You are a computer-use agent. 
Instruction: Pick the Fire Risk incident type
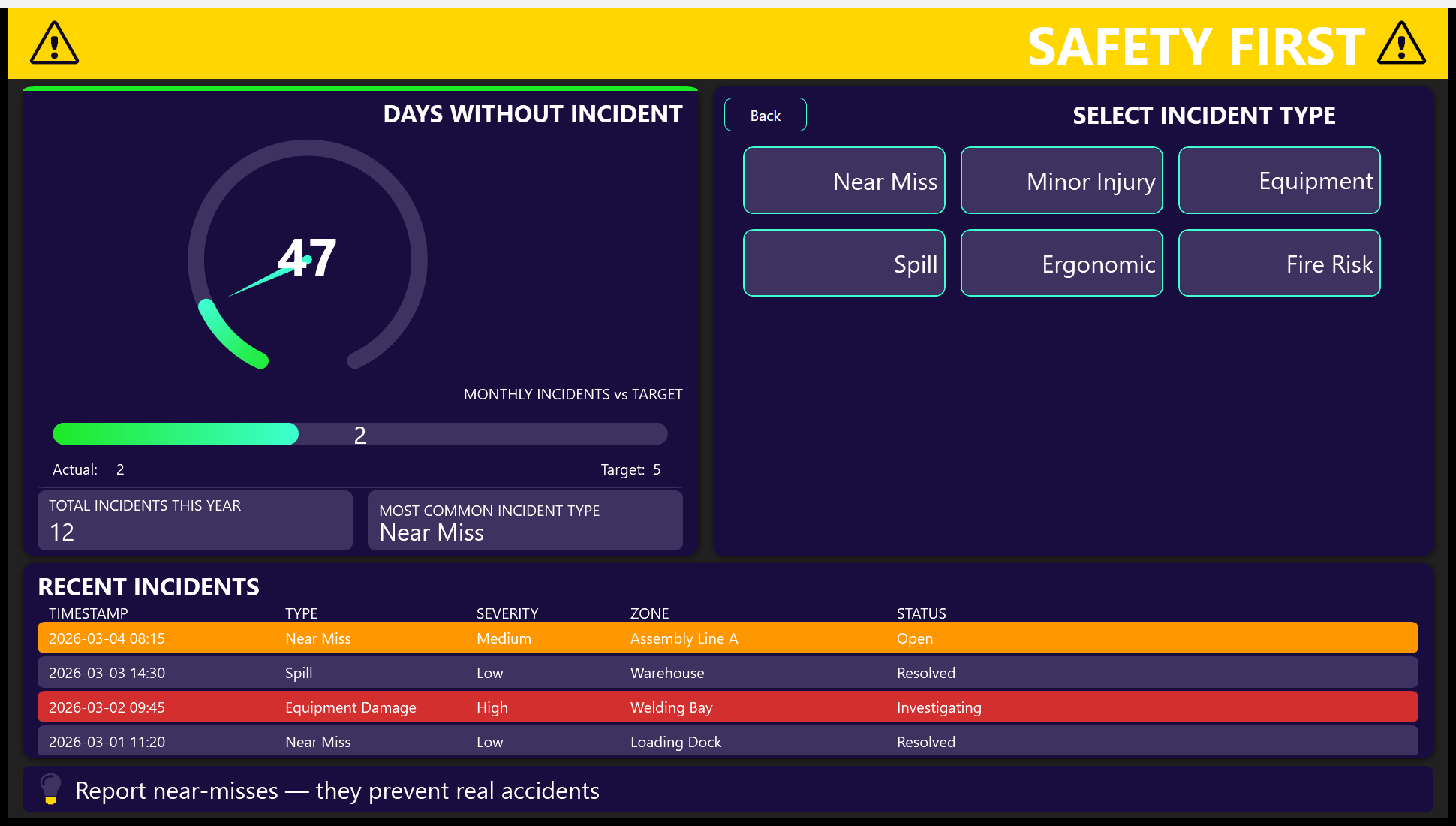[x=1279, y=263]
